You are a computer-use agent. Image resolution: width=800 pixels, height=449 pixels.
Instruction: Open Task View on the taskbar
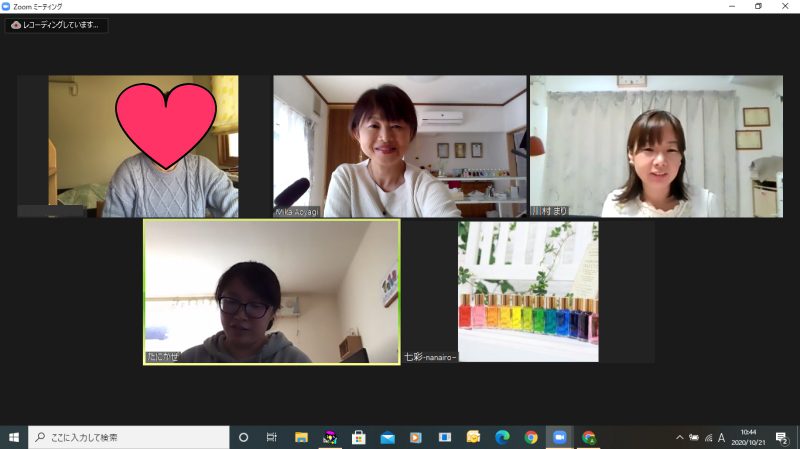272,437
